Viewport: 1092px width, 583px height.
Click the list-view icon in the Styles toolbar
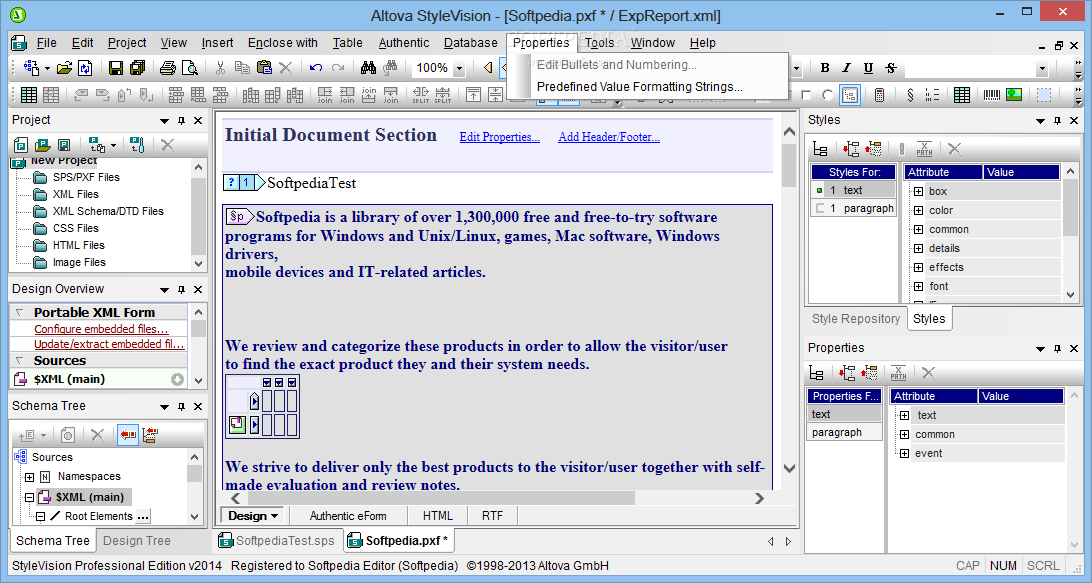pos(820,148)
